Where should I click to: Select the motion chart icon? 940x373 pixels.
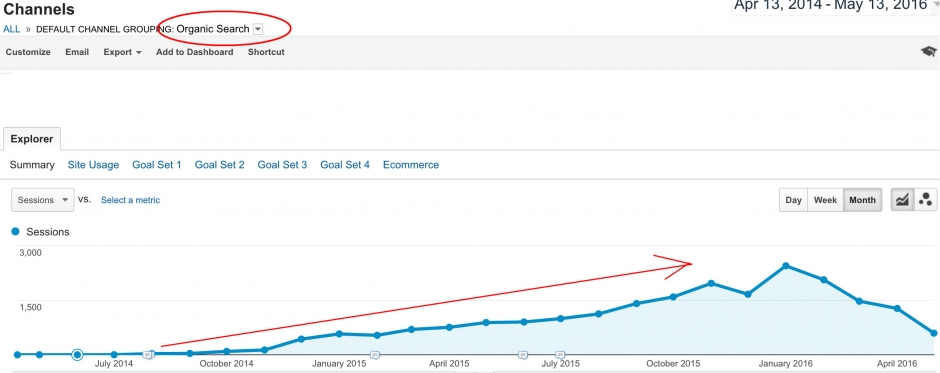(926, 200)
